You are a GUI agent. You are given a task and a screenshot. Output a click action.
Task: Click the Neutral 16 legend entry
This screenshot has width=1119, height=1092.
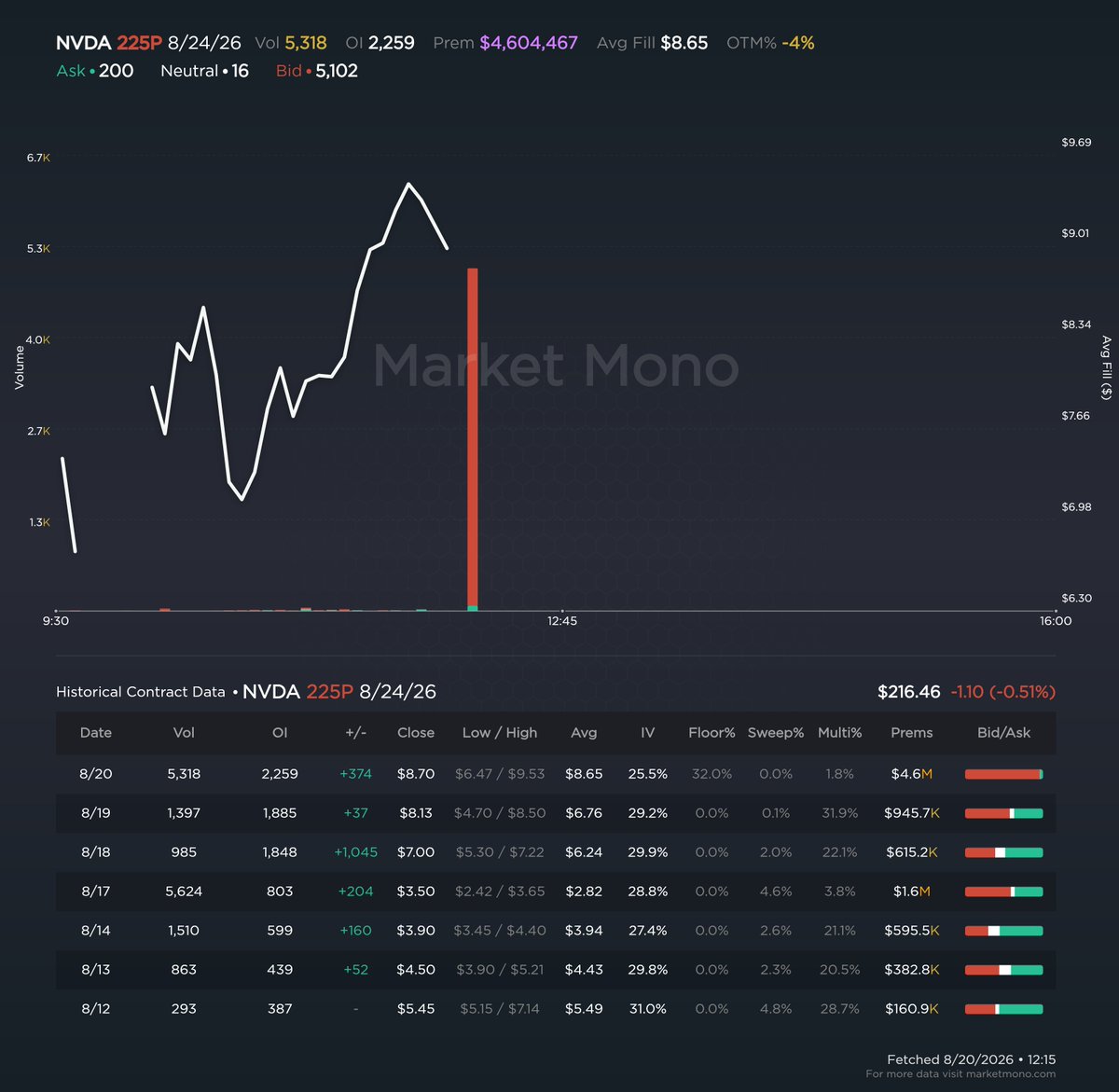[204, 71]
